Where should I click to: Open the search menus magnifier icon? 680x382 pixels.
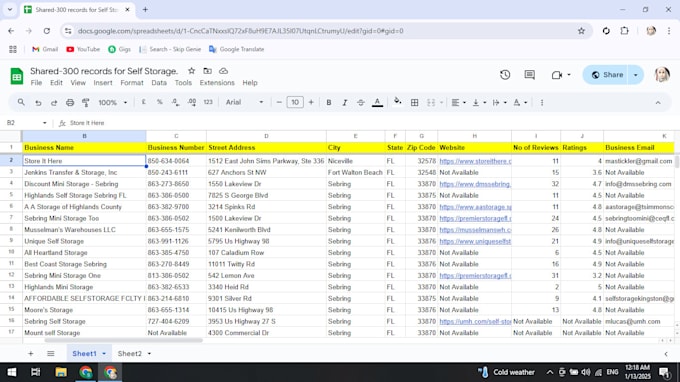pyautogui.click(x=21, y=102)
